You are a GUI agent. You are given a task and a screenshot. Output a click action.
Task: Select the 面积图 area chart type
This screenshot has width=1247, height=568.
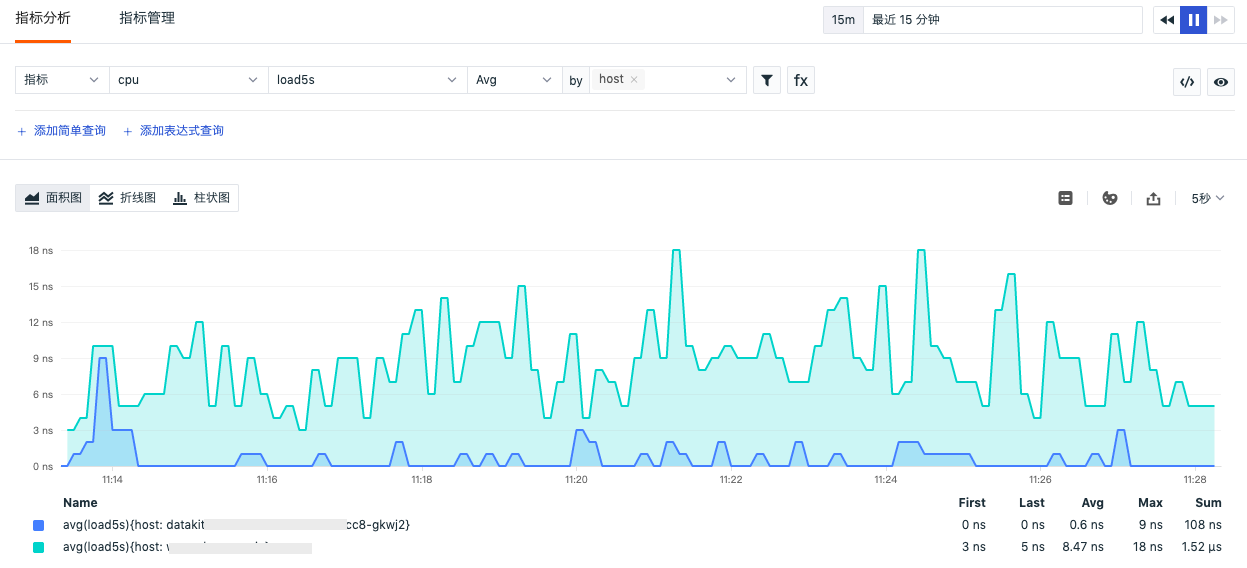pyautogui.click(x=53, y=198)
